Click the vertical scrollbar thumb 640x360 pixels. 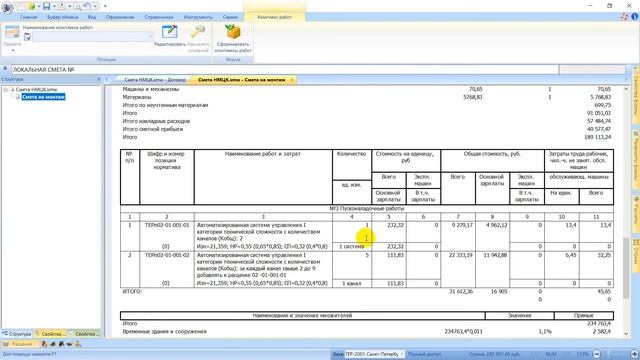626,267
